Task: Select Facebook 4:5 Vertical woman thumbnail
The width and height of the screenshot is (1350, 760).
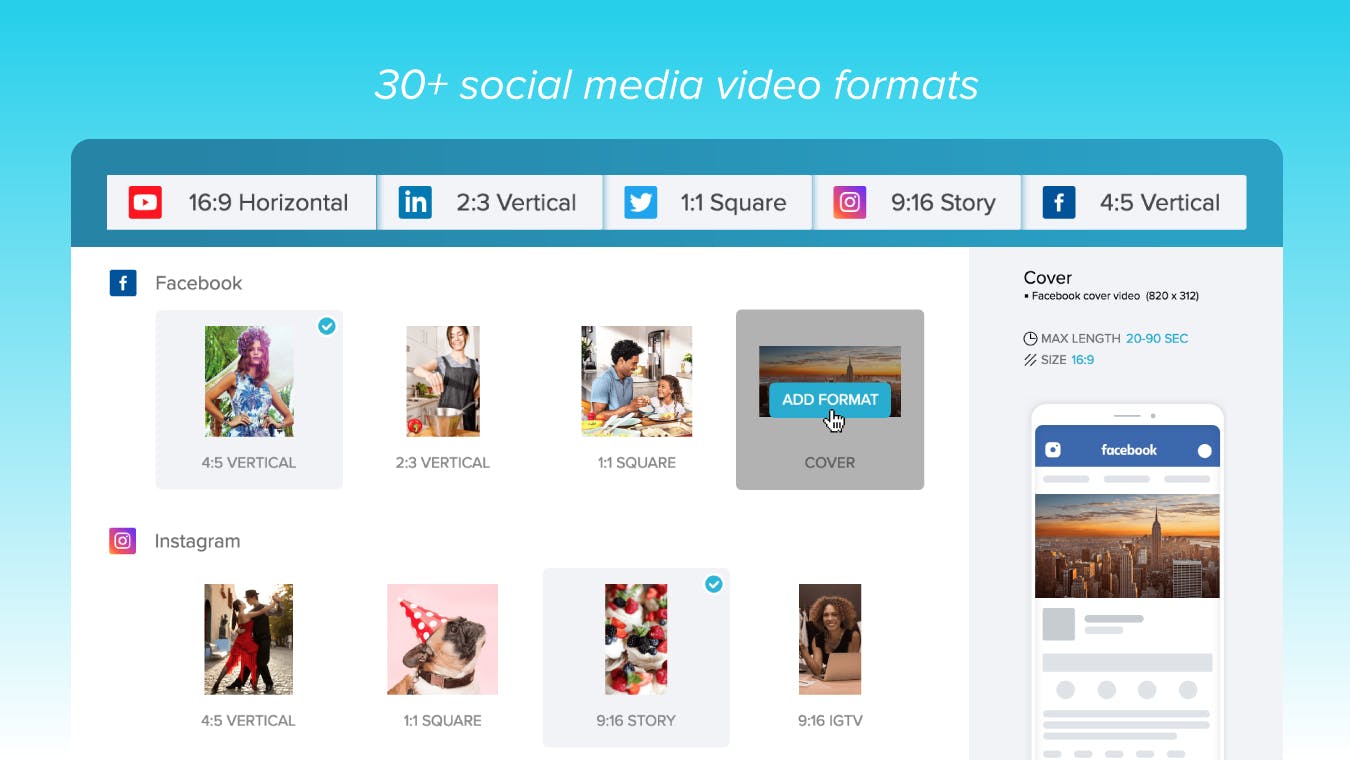Action: [249, 381]
